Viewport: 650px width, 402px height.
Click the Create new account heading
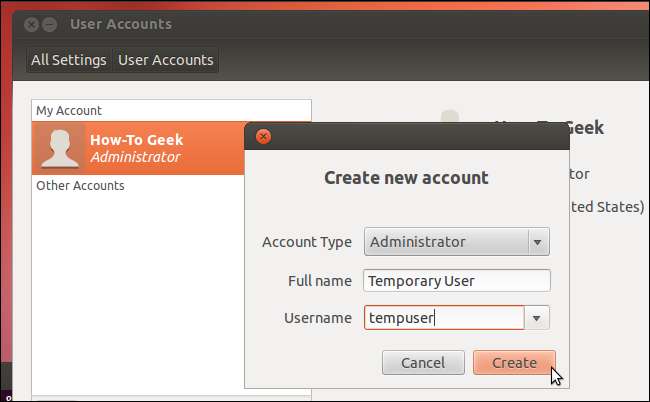[406, 178]
